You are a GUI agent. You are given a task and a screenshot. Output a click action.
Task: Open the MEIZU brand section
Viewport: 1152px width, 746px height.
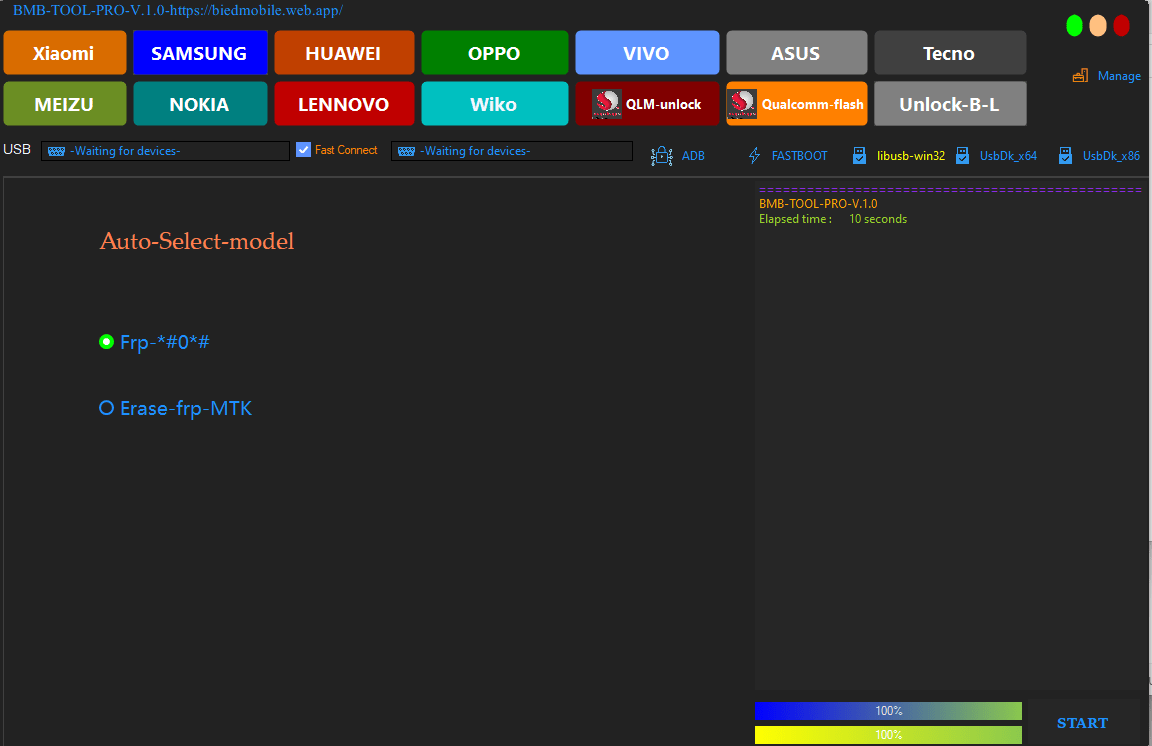[65, 104]
